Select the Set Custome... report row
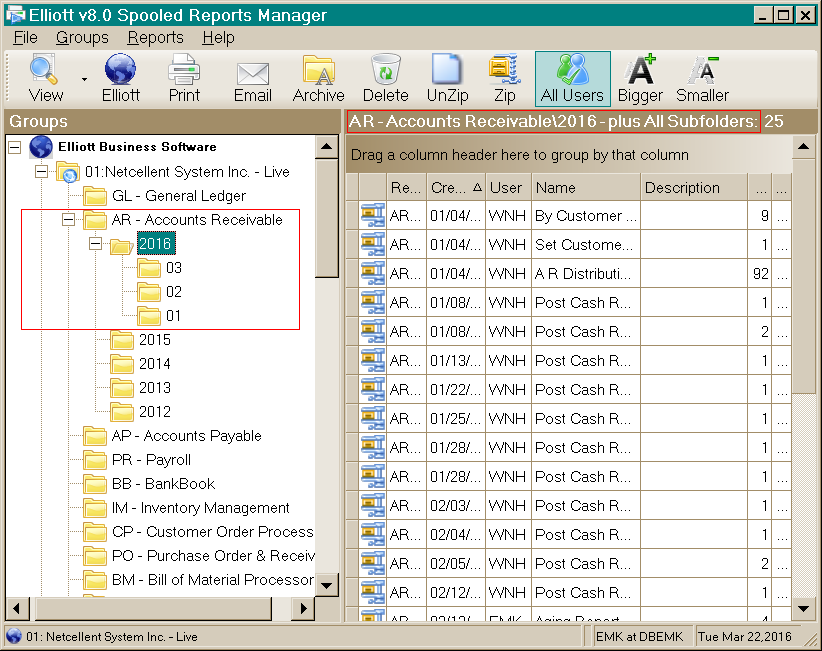Screen dimensions: 822x651 [568, 245]
